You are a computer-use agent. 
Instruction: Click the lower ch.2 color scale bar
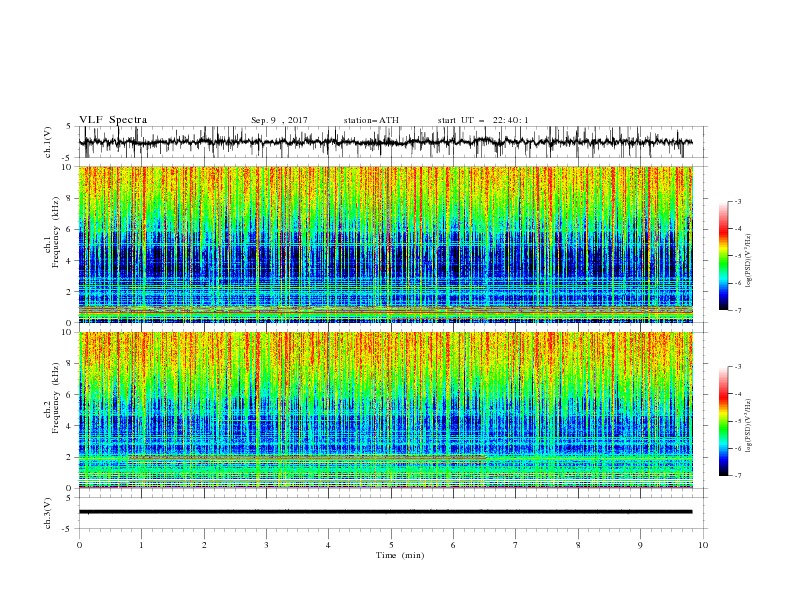(x=723, y=421)
